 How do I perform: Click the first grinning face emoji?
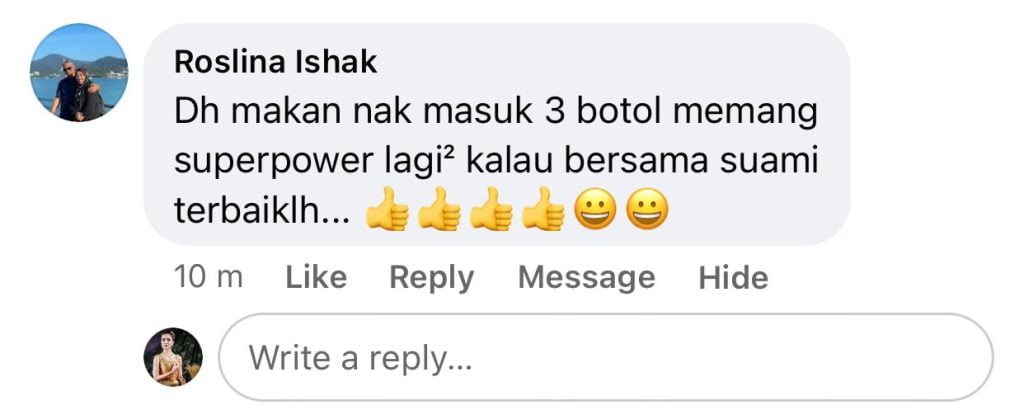pyautogui.click(x=595, y=210)
